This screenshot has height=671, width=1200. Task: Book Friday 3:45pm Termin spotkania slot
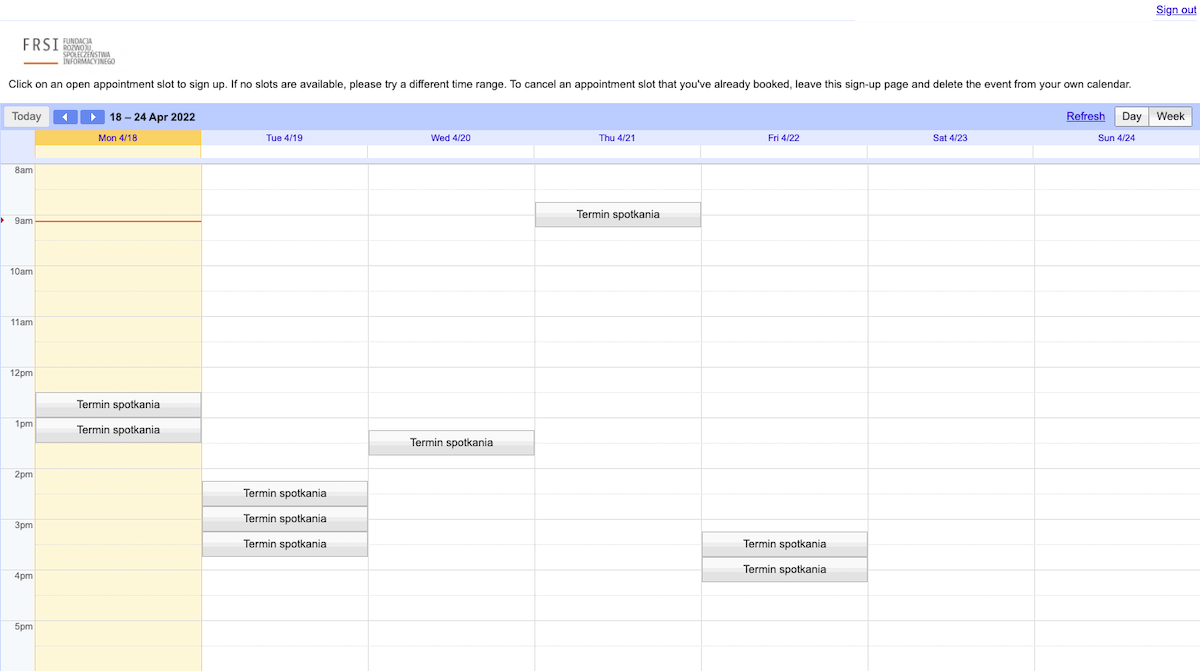click(785, 570)
